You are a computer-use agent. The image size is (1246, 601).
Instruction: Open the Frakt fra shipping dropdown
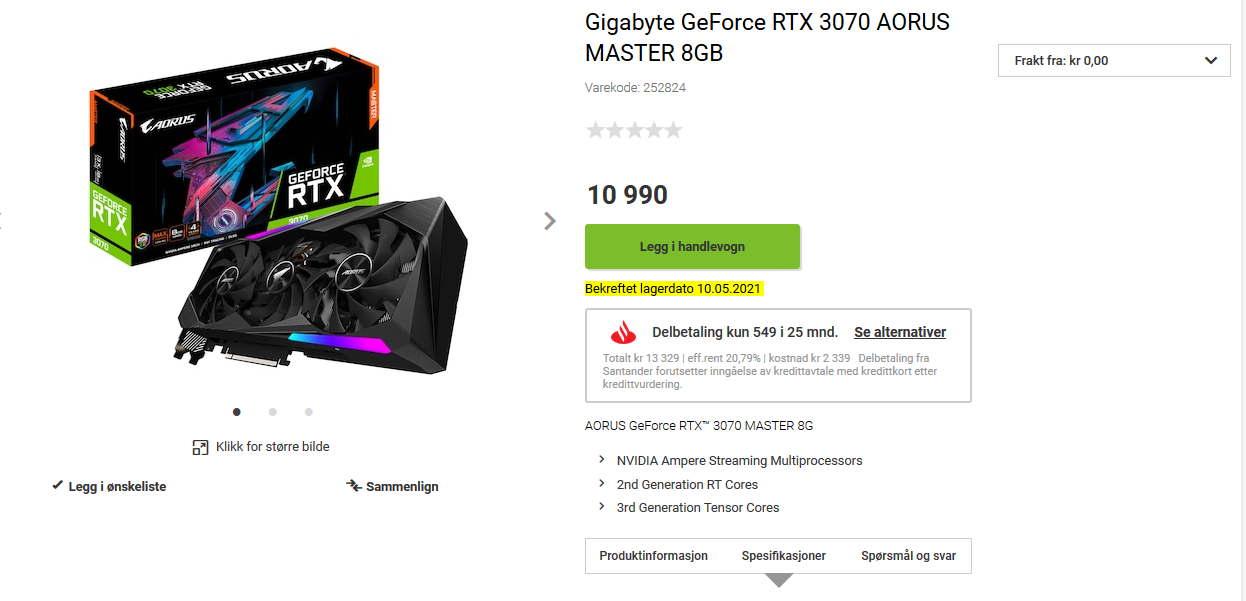pos(1114,60)
